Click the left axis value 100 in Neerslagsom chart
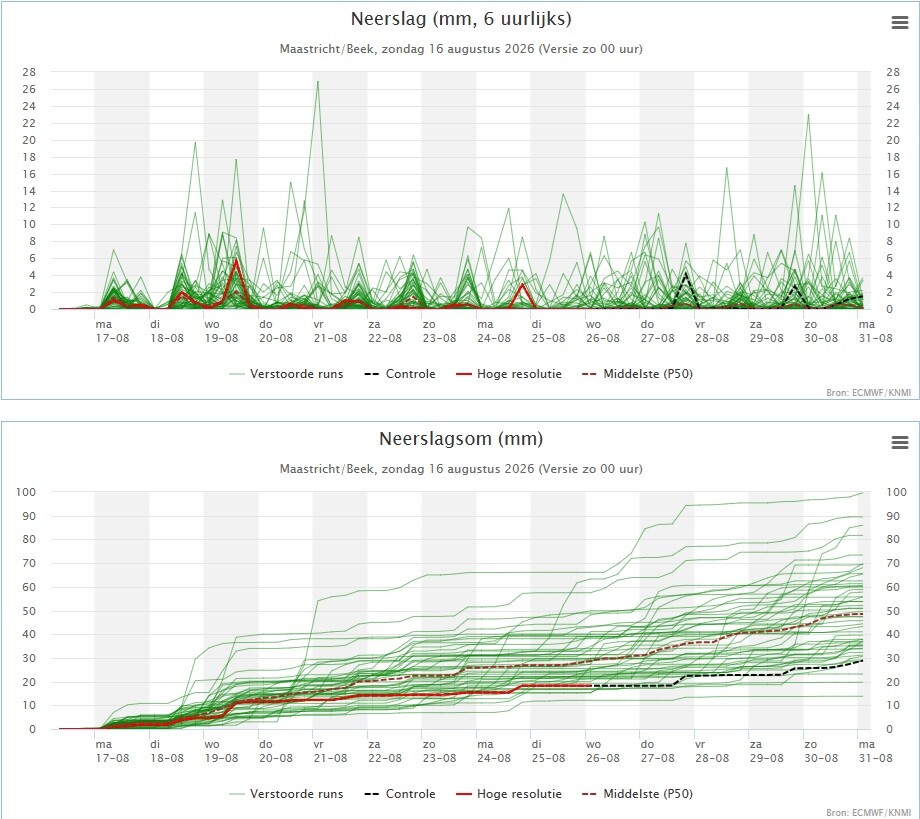The height and width of the screenshot is (819, 920). 26,492
